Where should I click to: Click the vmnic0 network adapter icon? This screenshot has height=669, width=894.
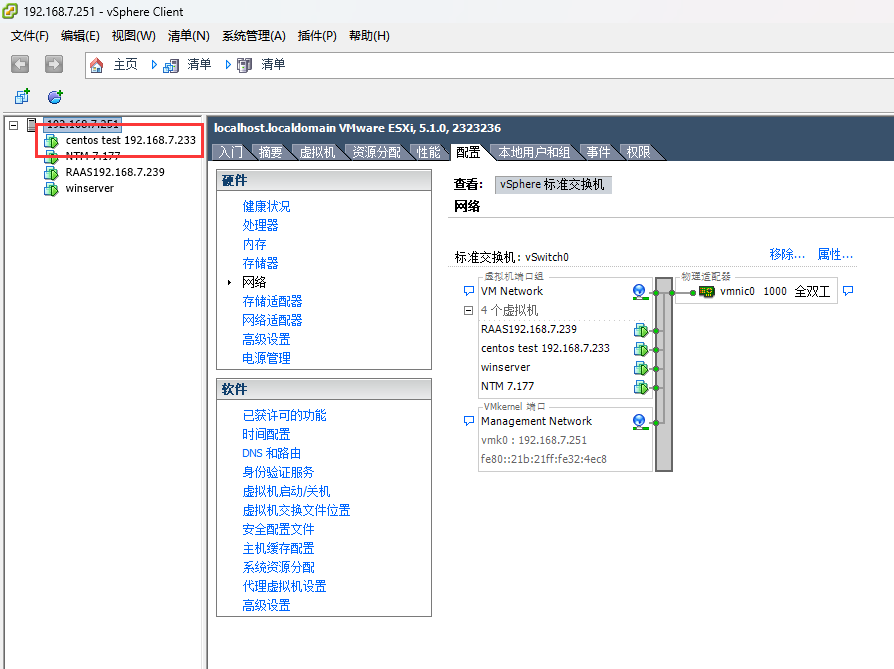706,291
